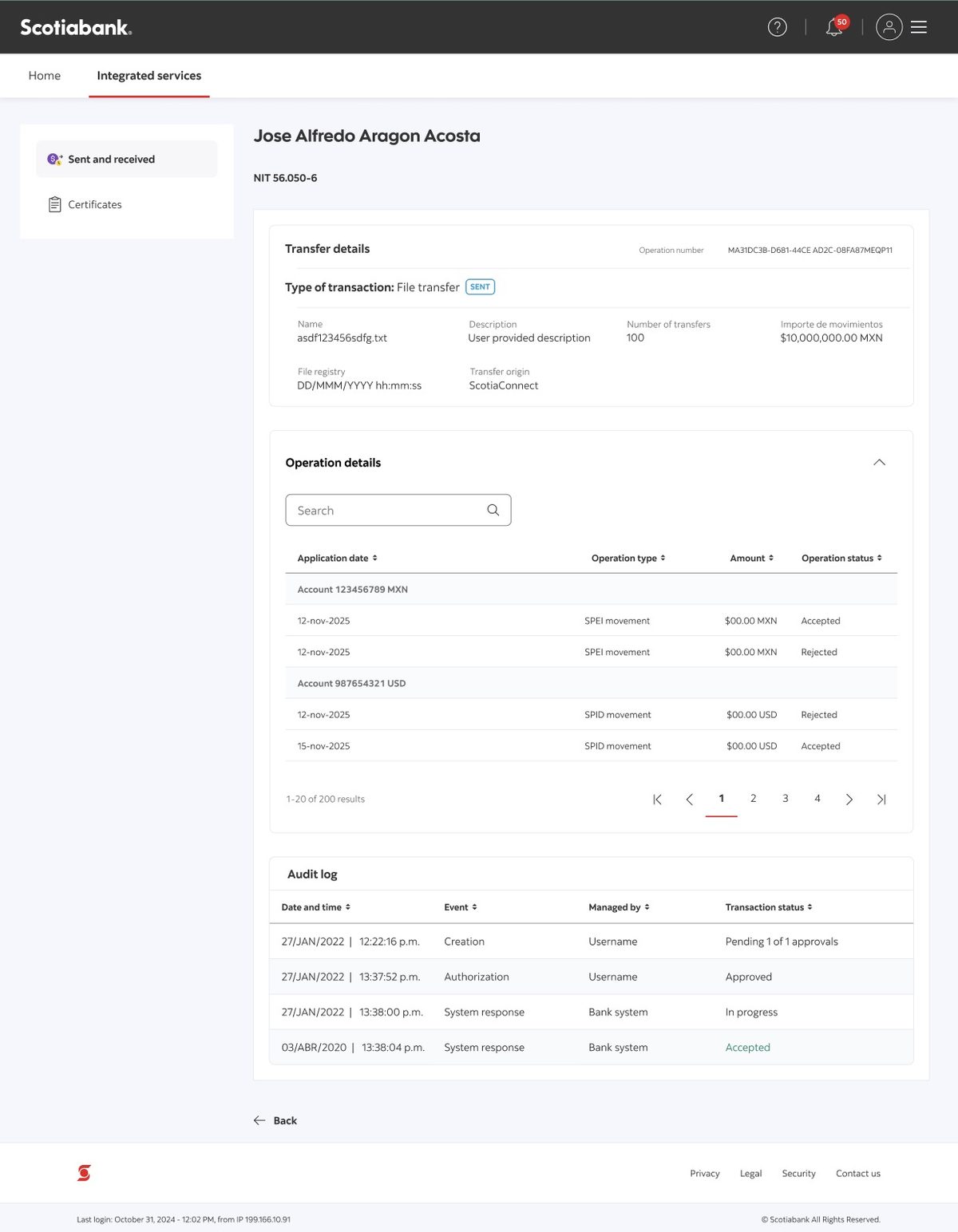958x1232 pixels.
Task: Click file name asdf123456sdfg.txt
Action: (x=342, y=338)
